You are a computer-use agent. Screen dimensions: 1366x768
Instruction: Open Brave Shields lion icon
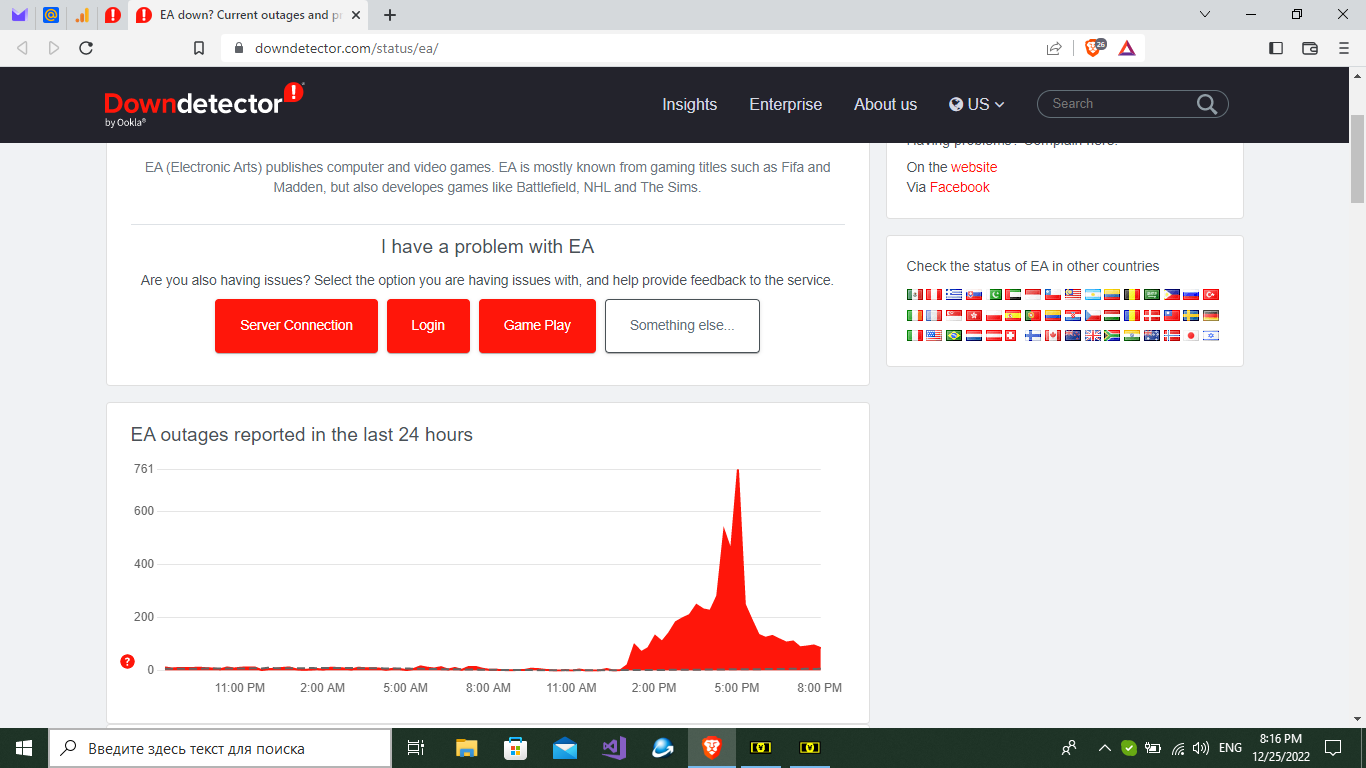(1095, 48)
